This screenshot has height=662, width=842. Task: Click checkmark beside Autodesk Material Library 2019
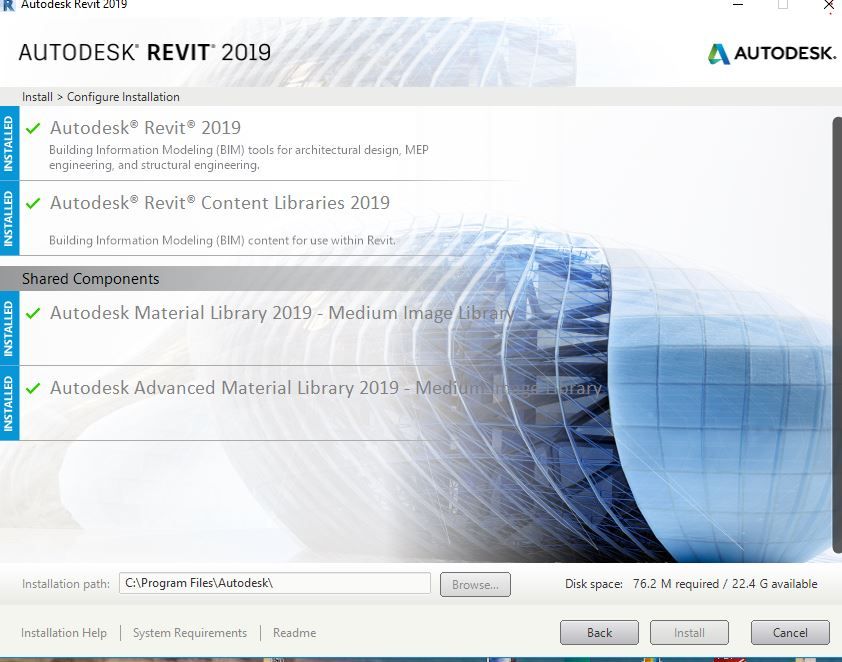tap(33, 312)
